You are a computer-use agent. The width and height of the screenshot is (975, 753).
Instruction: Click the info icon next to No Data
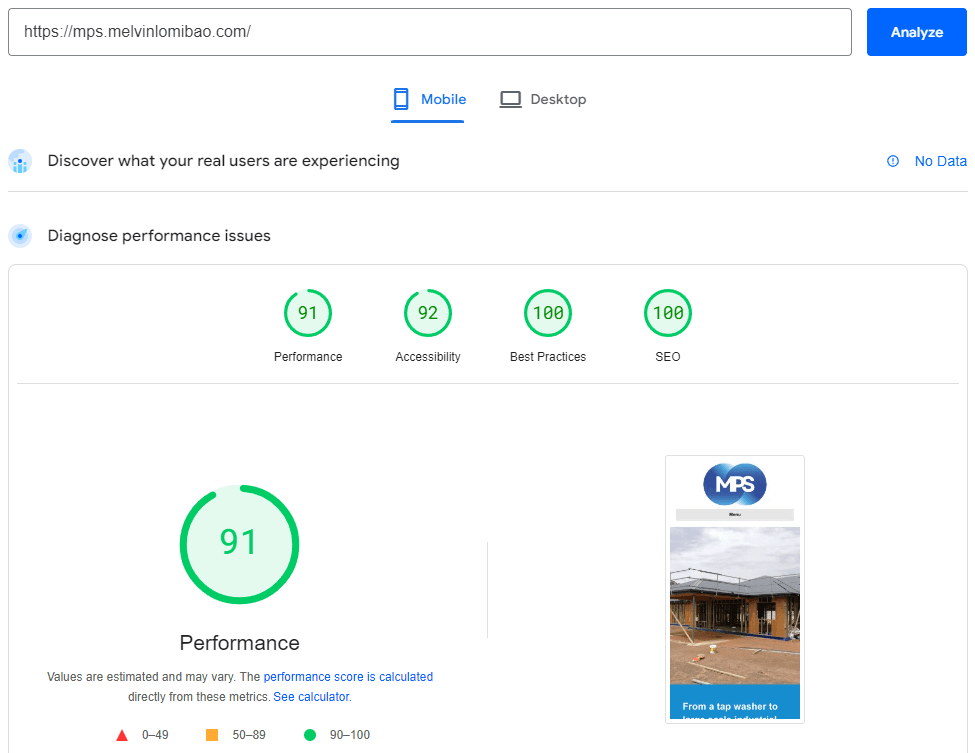click(893, 161)
